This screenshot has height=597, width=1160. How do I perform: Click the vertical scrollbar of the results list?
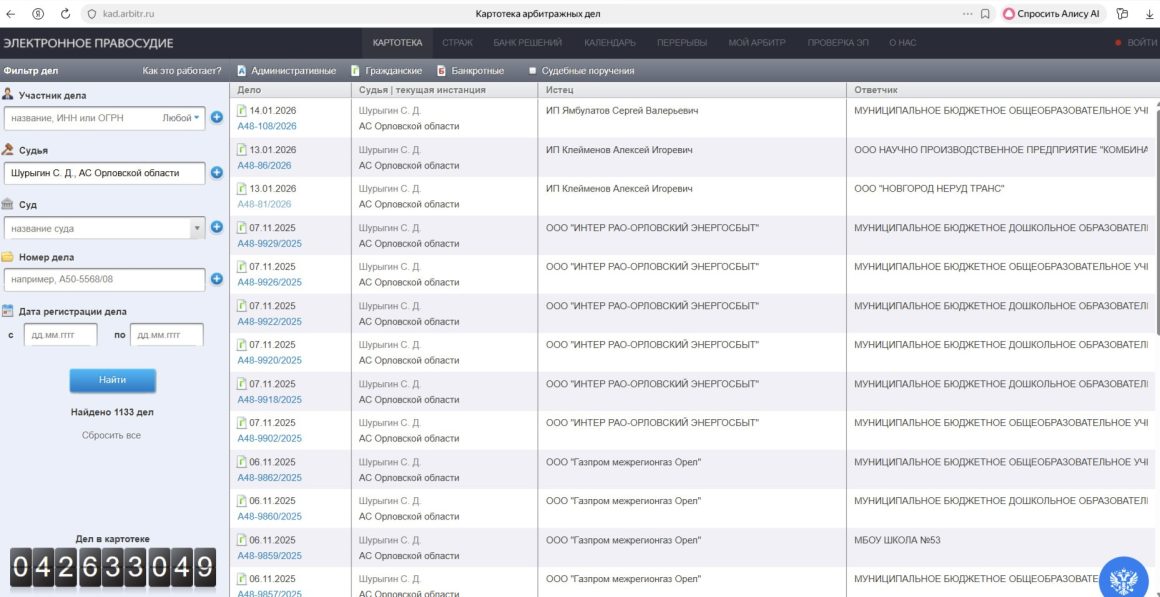(1155, 300)
